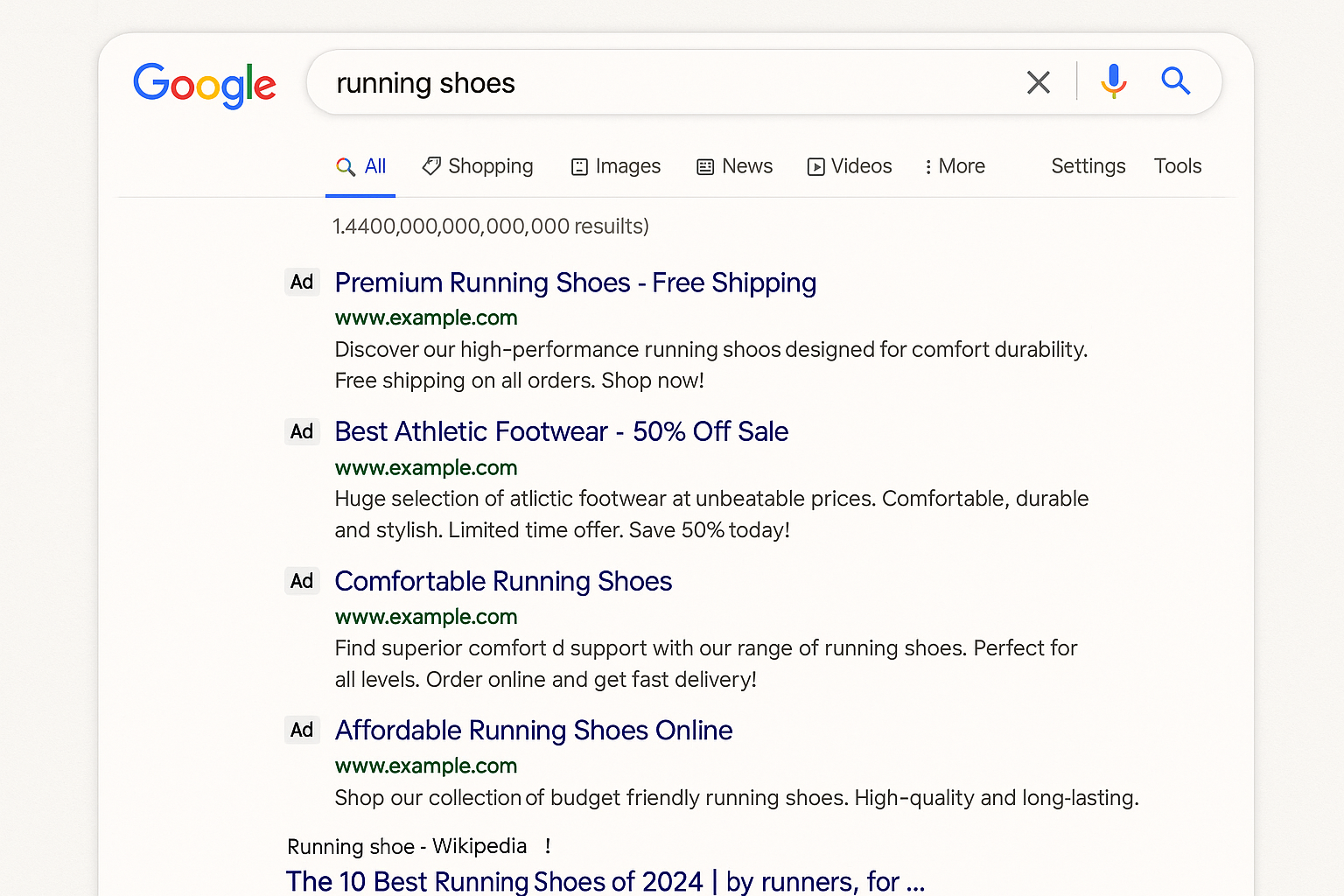
Task: Click the Videos play icon
Action: tap(815, 167)
